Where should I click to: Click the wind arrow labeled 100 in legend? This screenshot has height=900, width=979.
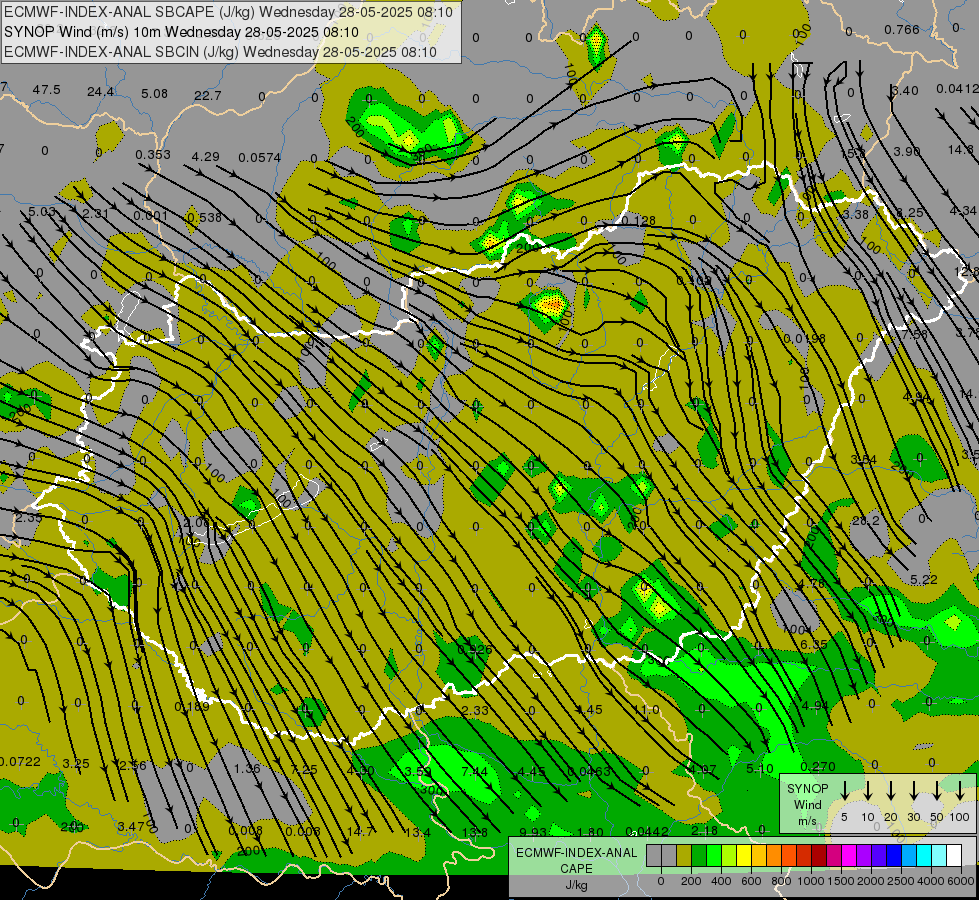(x=960, y=790)
